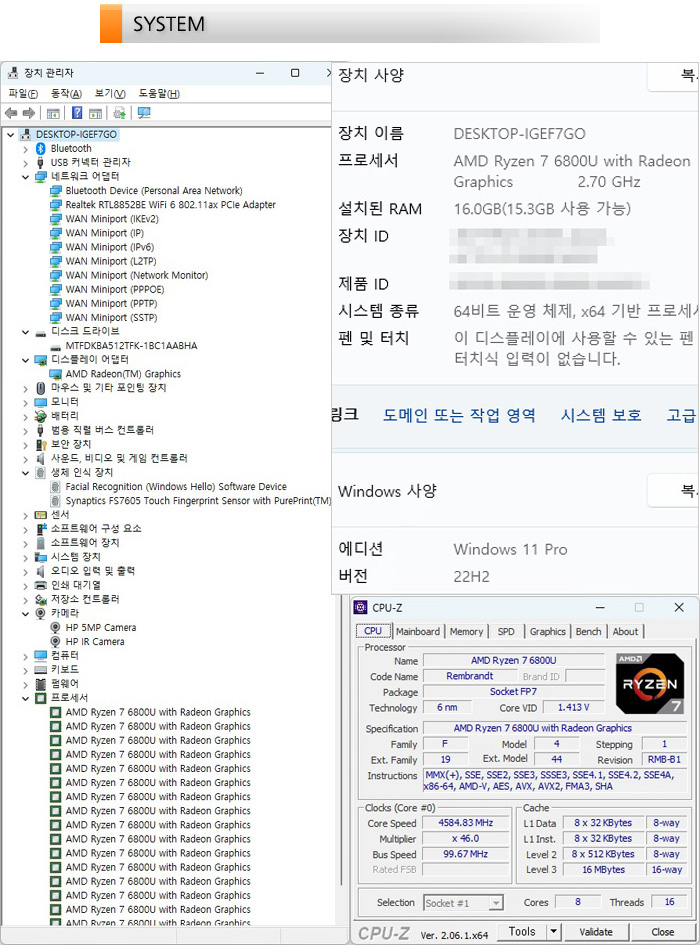Click the Close button in CPU-Z
700x950 pixels.
(662, 932)
